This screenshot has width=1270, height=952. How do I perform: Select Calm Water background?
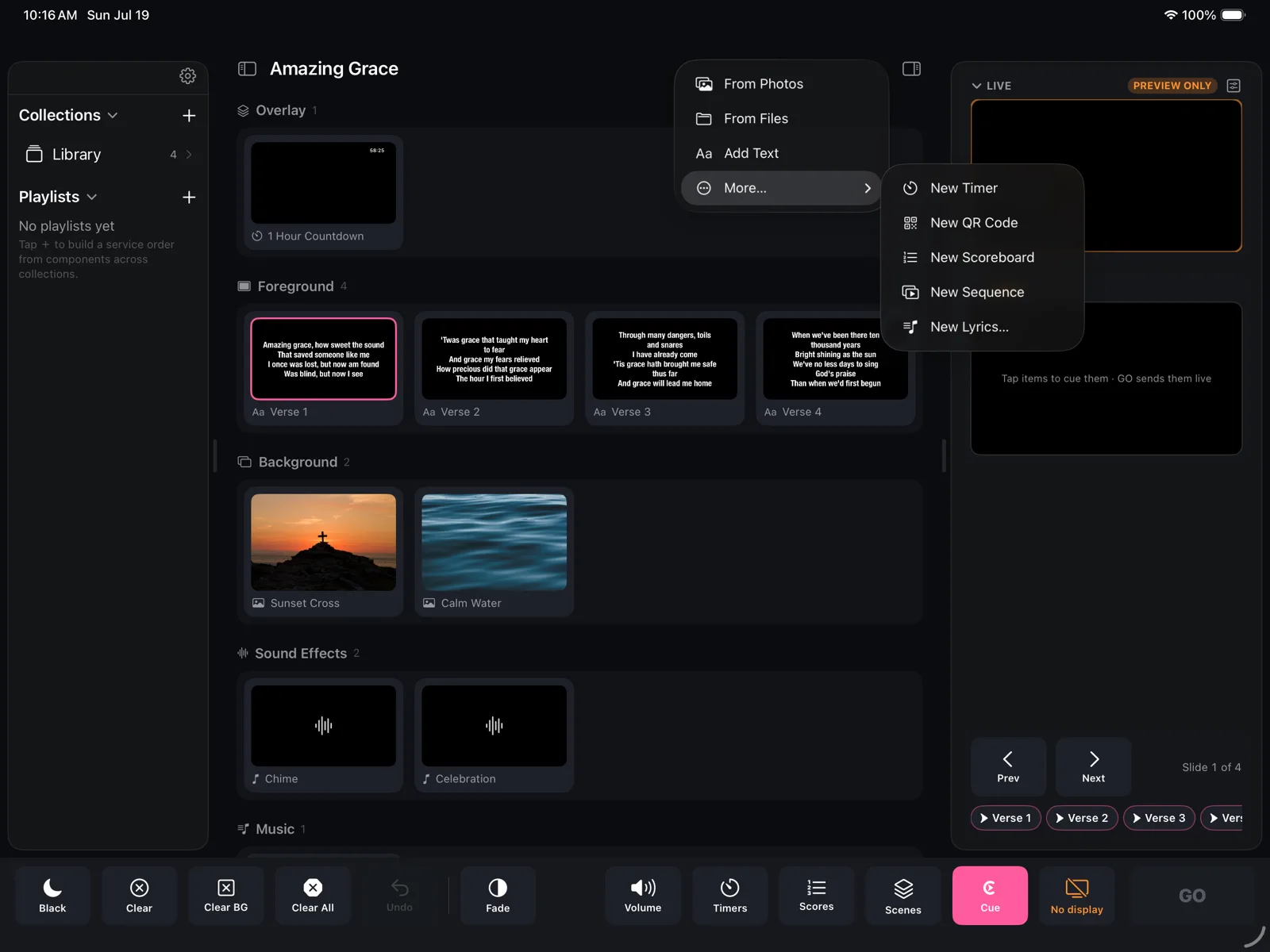(x=494, y=552)
